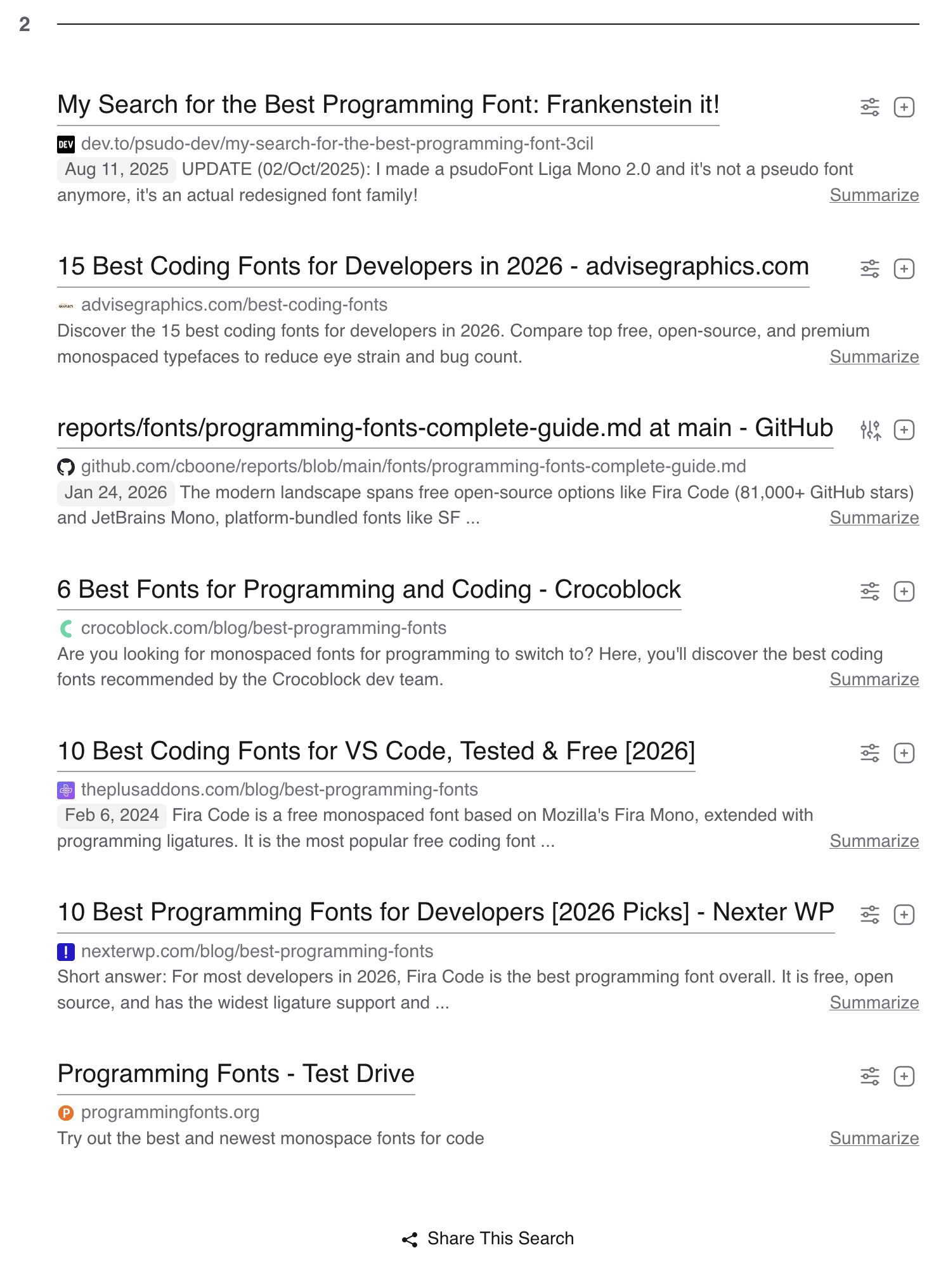941x1288 pixels.
Task: Click the theplusaddons.com/blog URL text
Action: pyautogui.click(x=280, y=790)
